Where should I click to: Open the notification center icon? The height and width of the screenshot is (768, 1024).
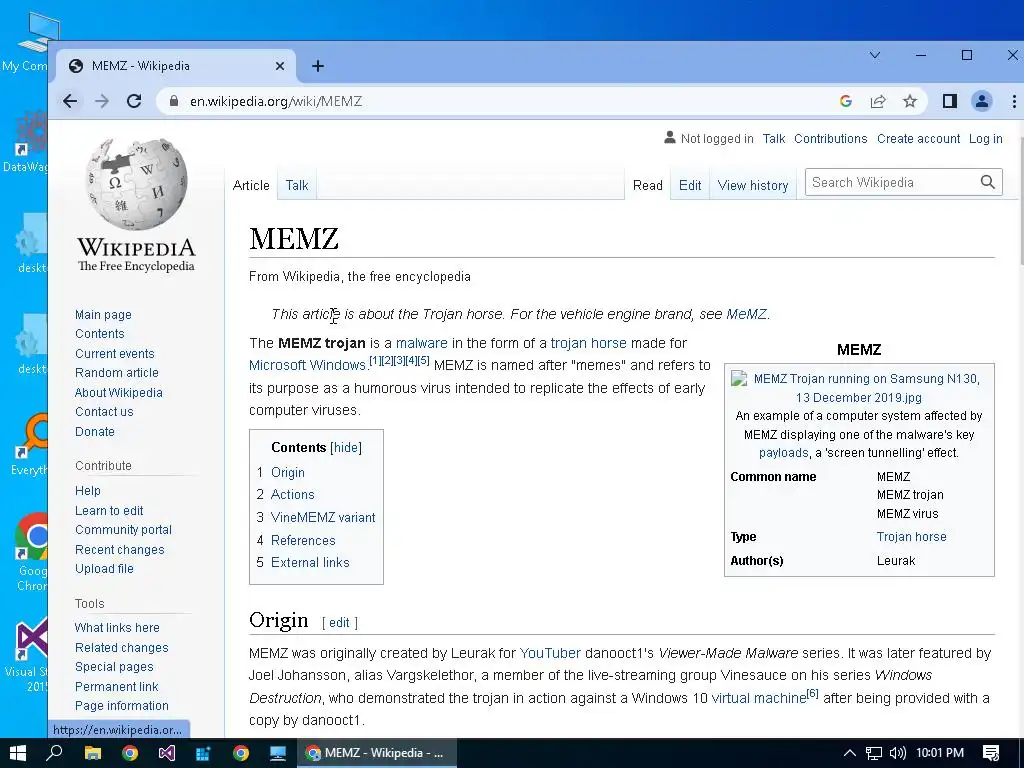991,753
